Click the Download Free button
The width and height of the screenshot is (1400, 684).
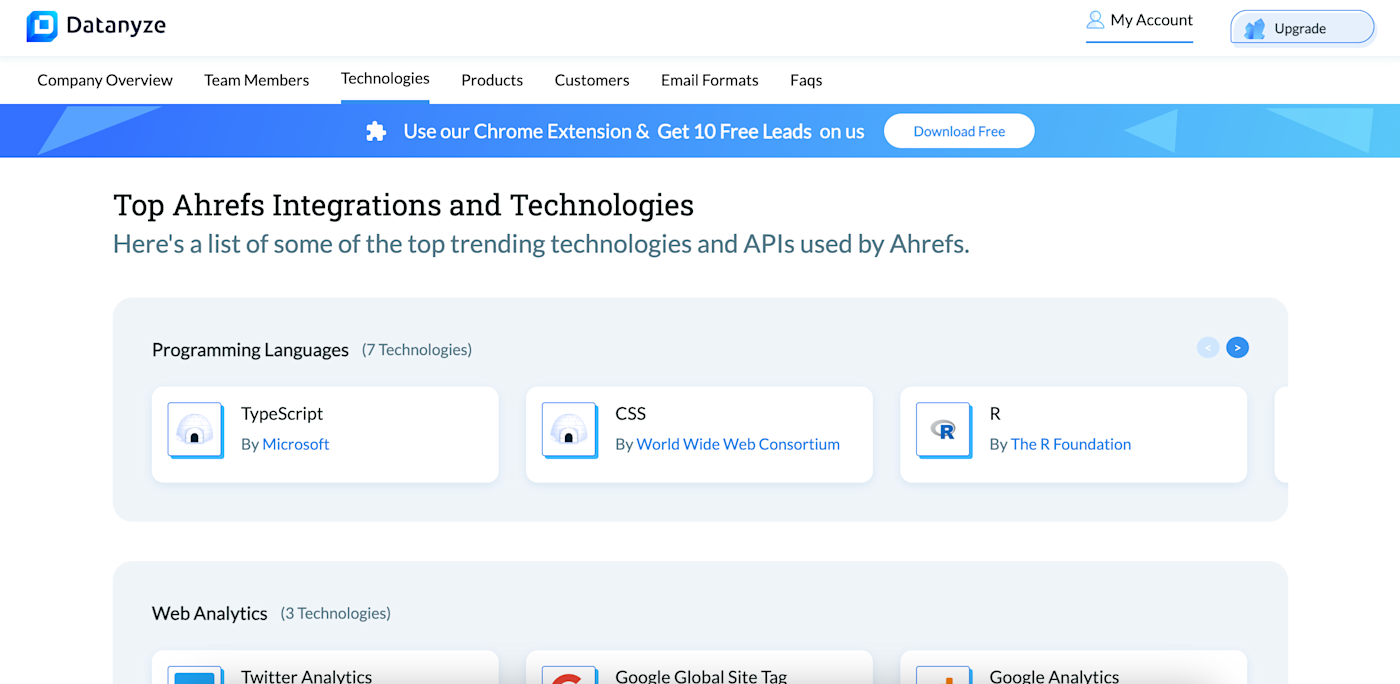(959, 131)
